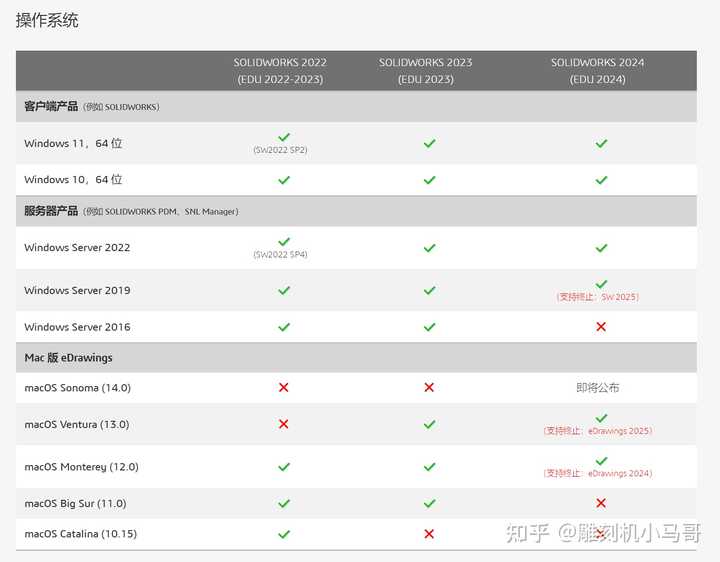
Task: Click red X for macOS Sonoma under 2022
Action: (283, 388)
